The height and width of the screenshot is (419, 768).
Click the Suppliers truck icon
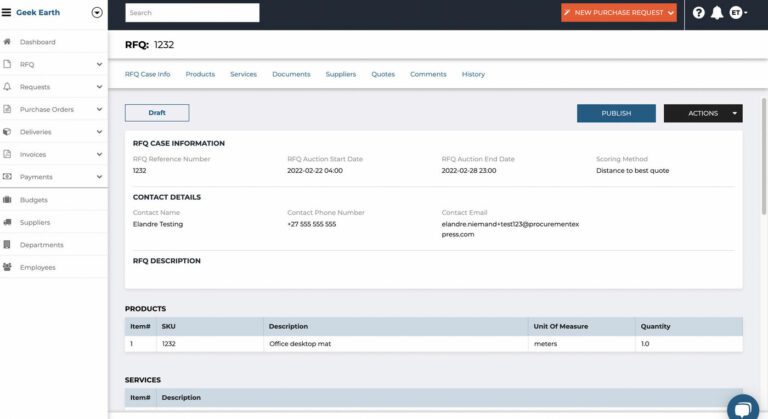coord(7,222)
